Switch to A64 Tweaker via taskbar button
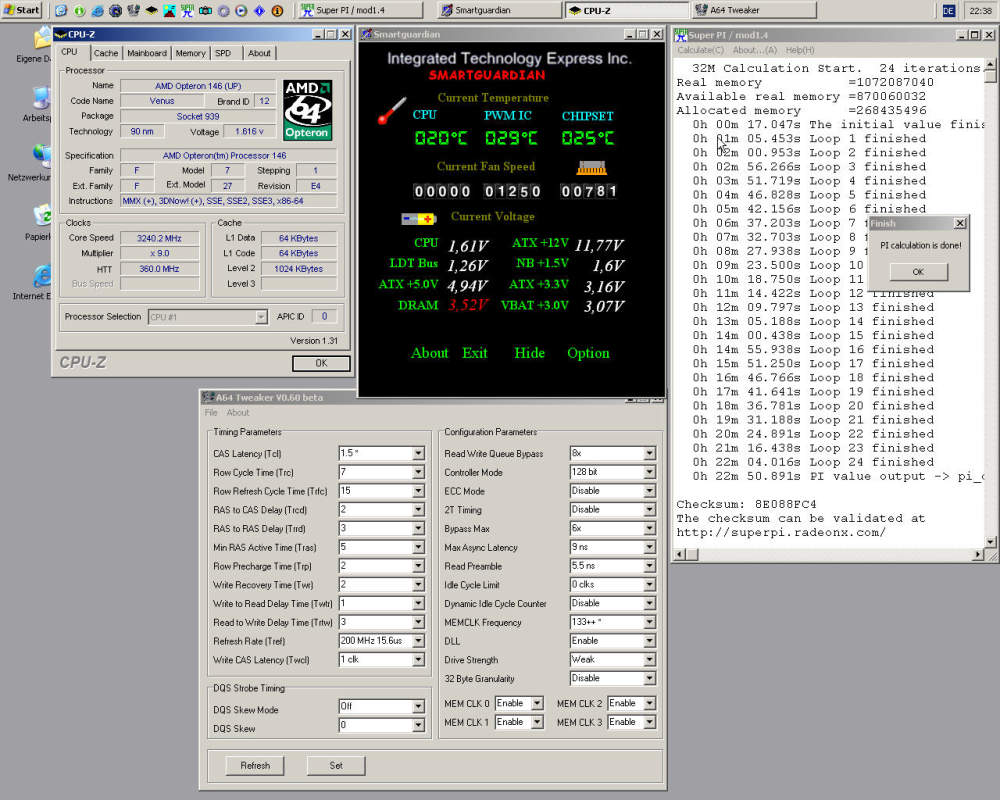 pos(754,10)
